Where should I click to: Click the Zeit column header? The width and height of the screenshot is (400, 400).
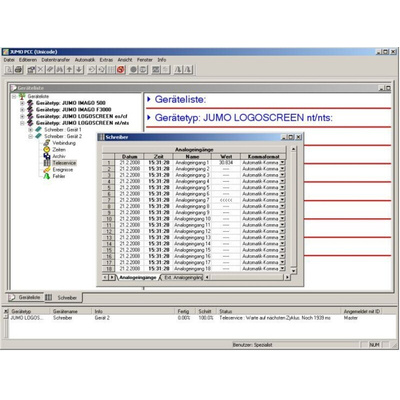pos(159,156)
